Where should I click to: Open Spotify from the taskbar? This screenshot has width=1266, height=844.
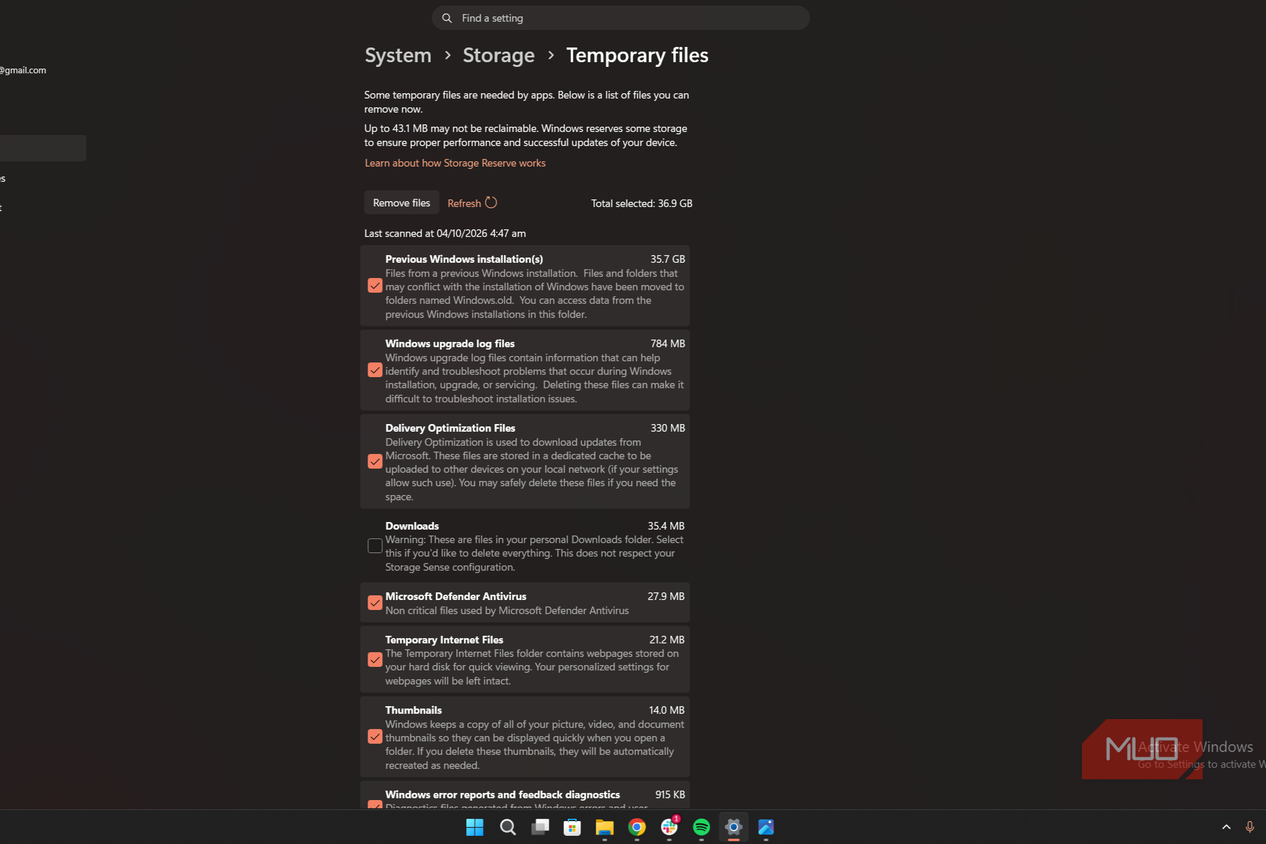click(x=701, y=827)
